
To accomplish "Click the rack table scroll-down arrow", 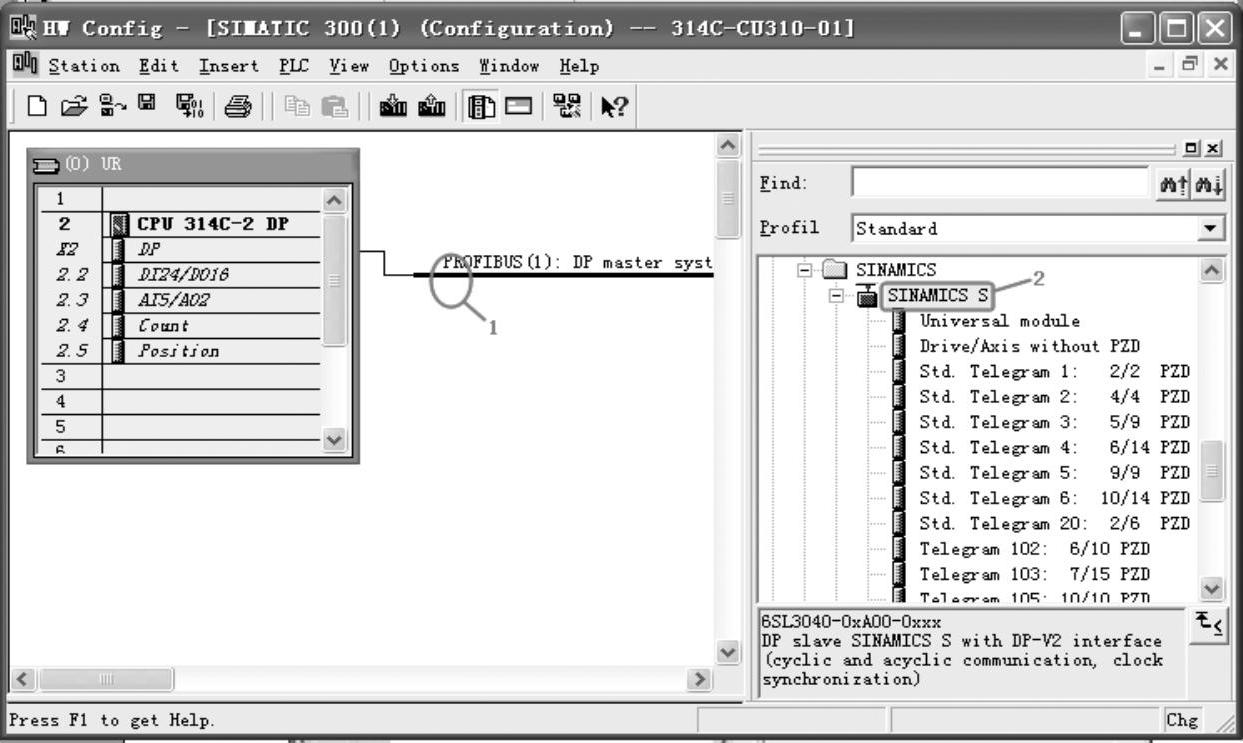I will click(334, 440).
